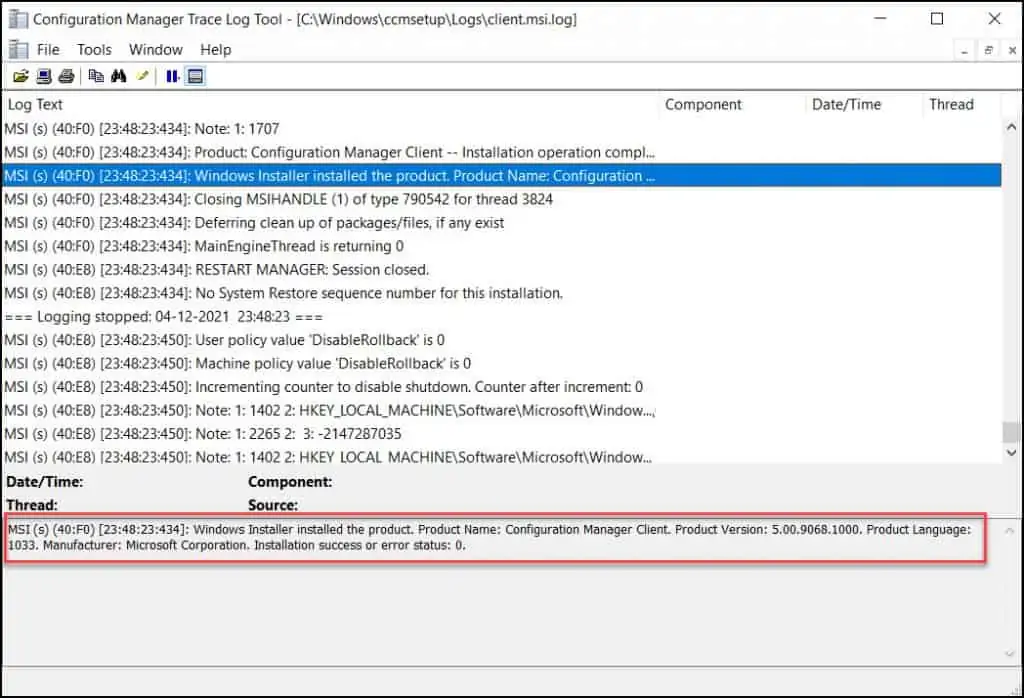Click the Component label in details pane
The image size is (1024, 698).
click(x=290, y=482)
